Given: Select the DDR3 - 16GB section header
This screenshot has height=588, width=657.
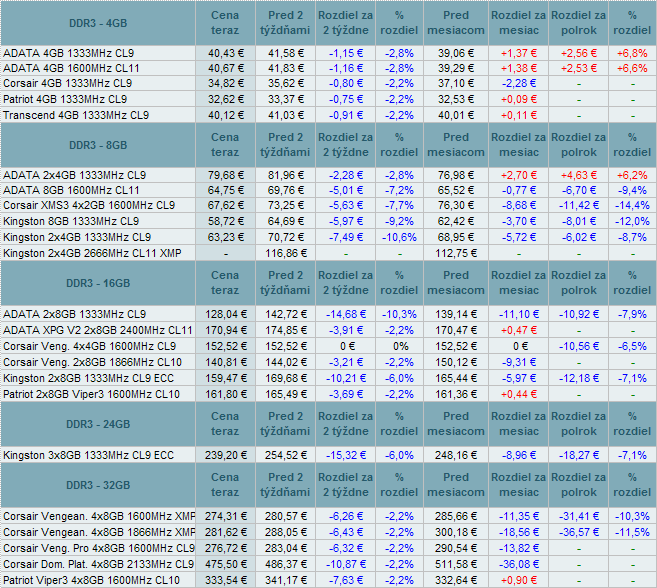Looking at the screenshot, I should pos(98,283).
